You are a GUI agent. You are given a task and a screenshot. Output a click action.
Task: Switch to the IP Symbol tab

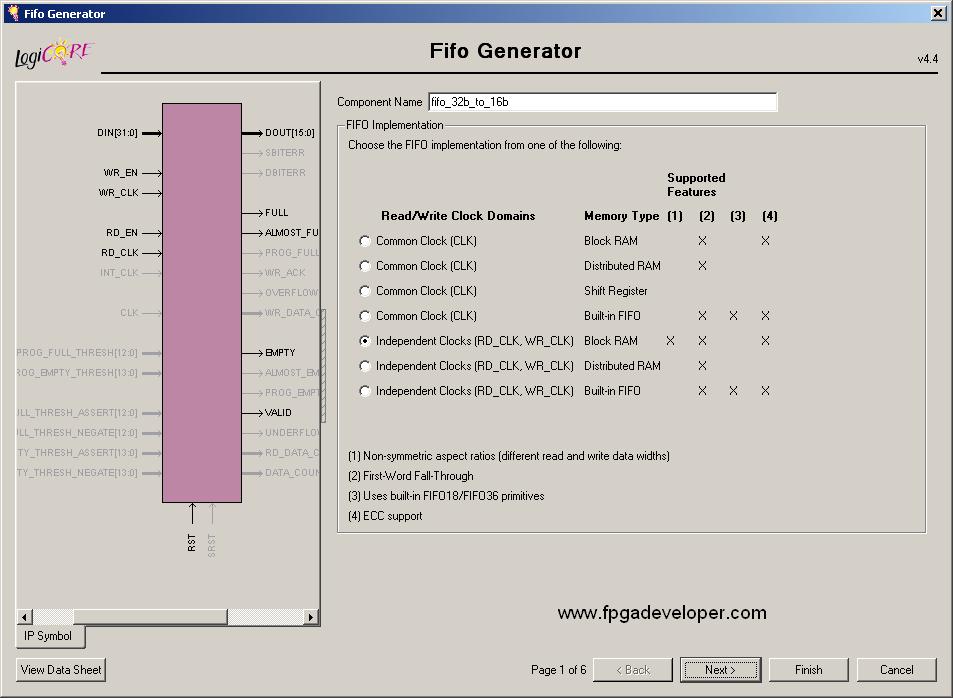point(49,636)
